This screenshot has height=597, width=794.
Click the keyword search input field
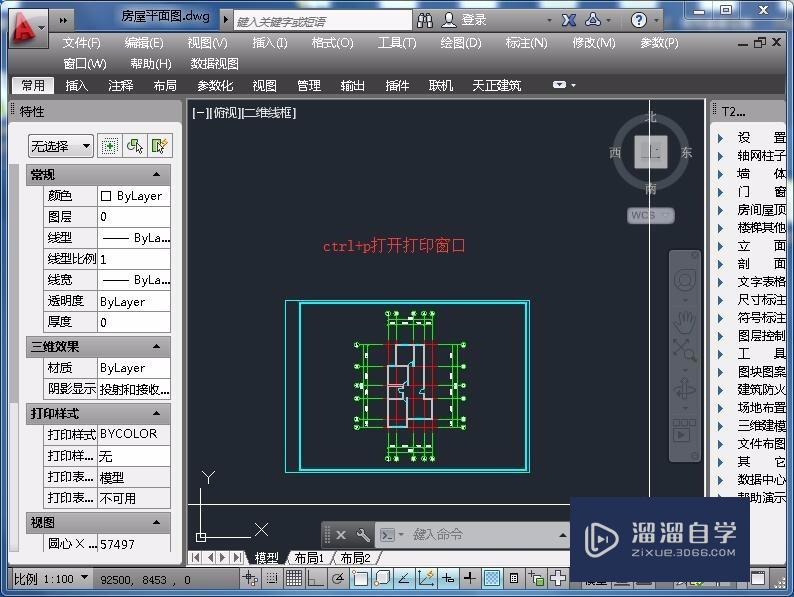[323, 21]
